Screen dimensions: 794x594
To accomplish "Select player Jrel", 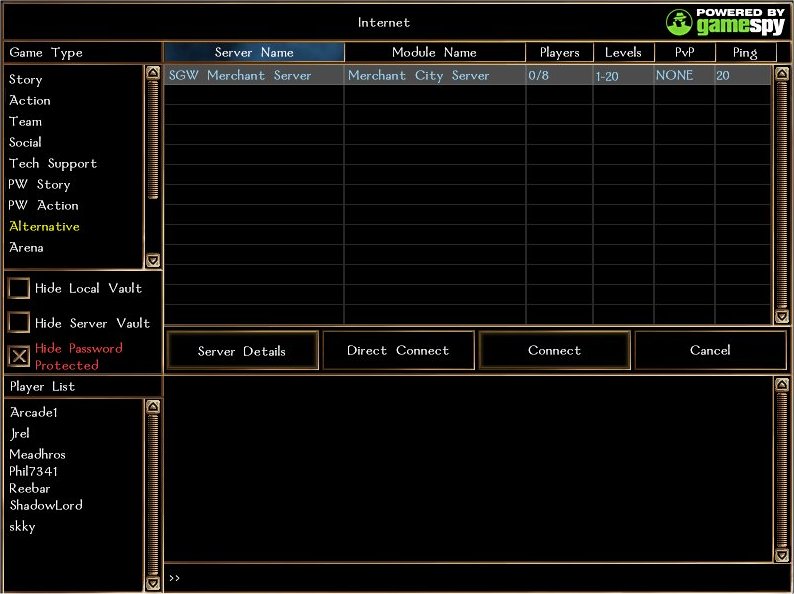I will tap(20, 433).
